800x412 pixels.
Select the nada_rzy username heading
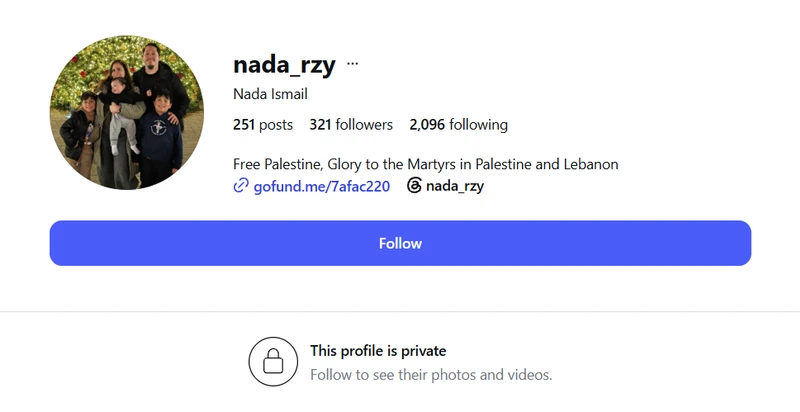pos(284,65)
